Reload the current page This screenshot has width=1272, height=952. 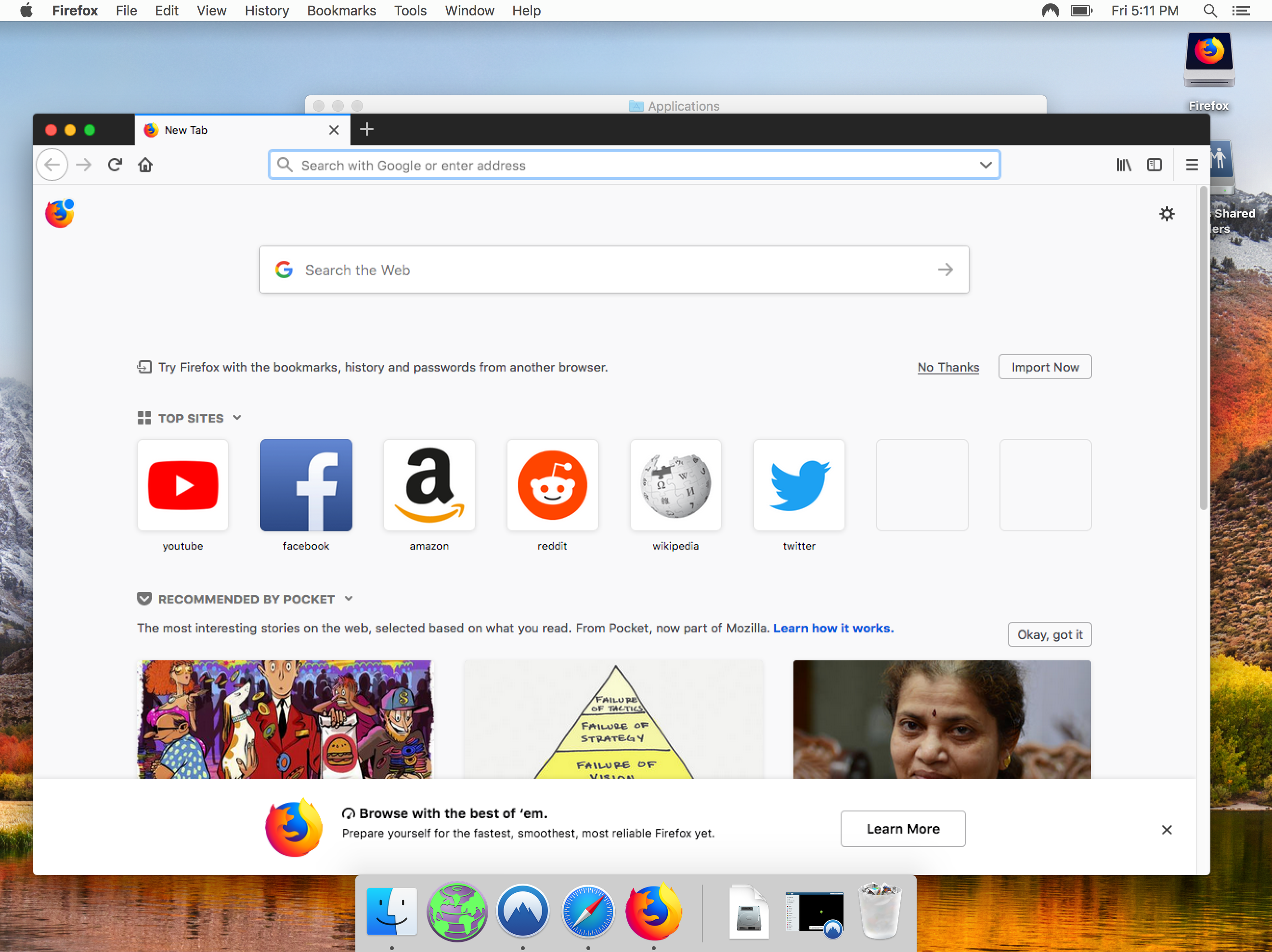click(115, 165)
